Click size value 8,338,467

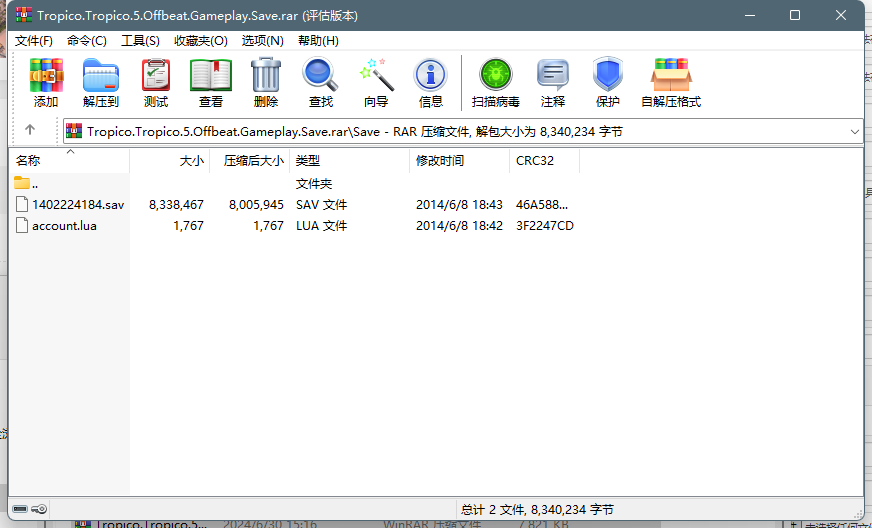(x=176, y=205)
